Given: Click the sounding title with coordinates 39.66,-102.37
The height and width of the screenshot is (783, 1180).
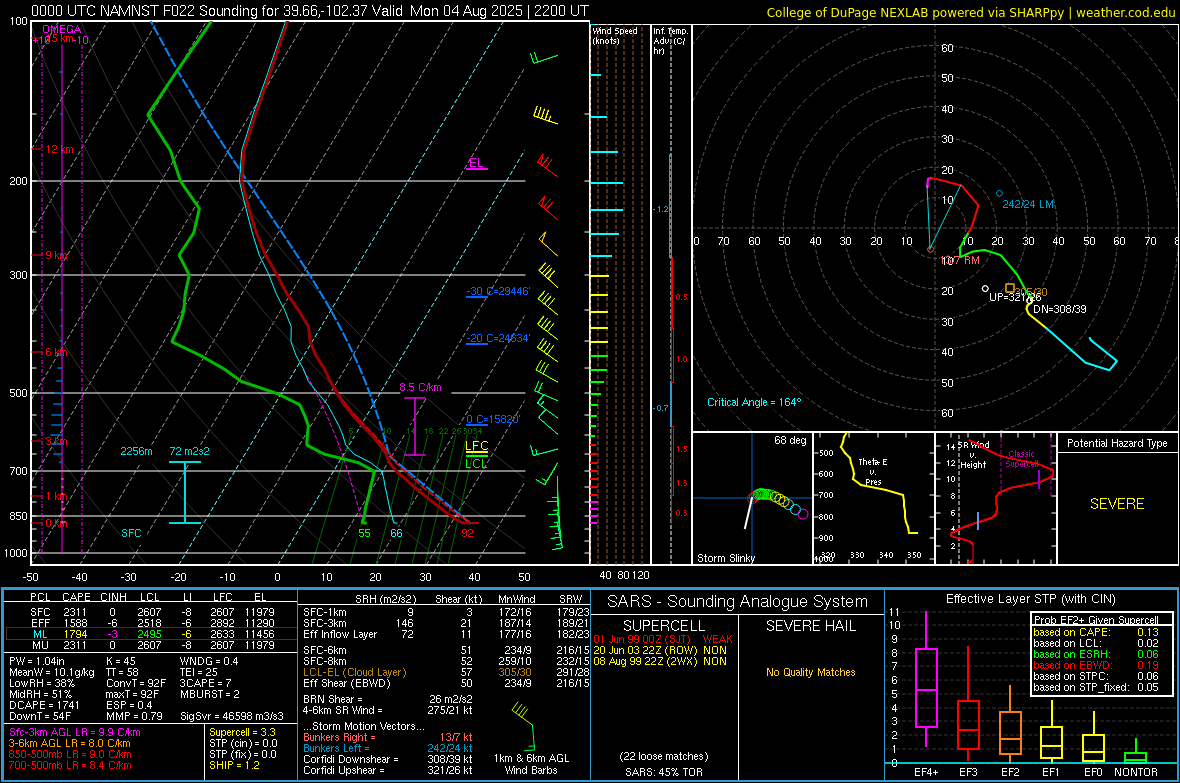Looking at the screenshot, I should click(310, 11).
